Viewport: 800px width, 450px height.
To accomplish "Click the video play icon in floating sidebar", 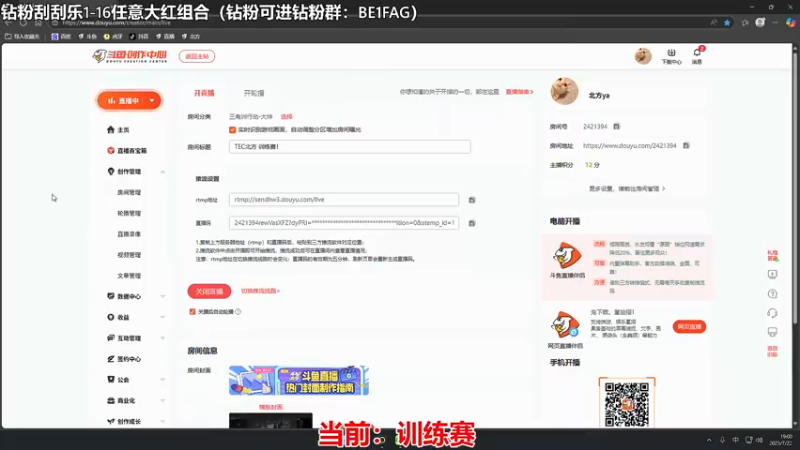I will [772, 274].
